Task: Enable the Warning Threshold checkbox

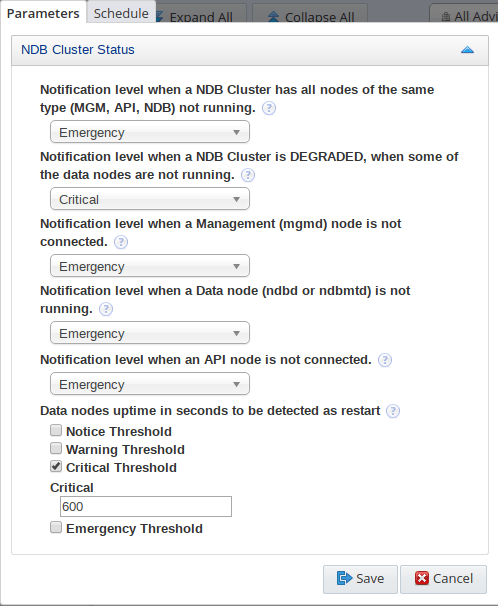Action: (x=56, y=448)
